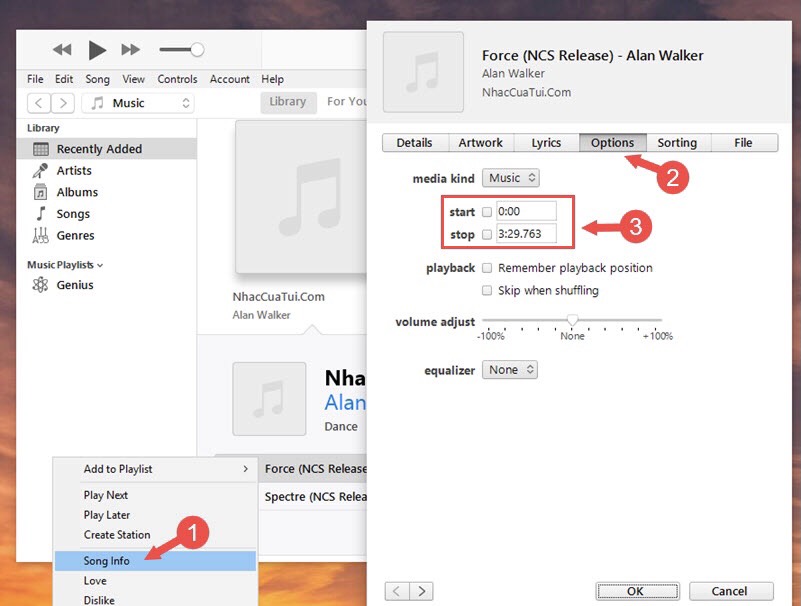Click the forward navigation arrow in iTunes

[63, 103]
